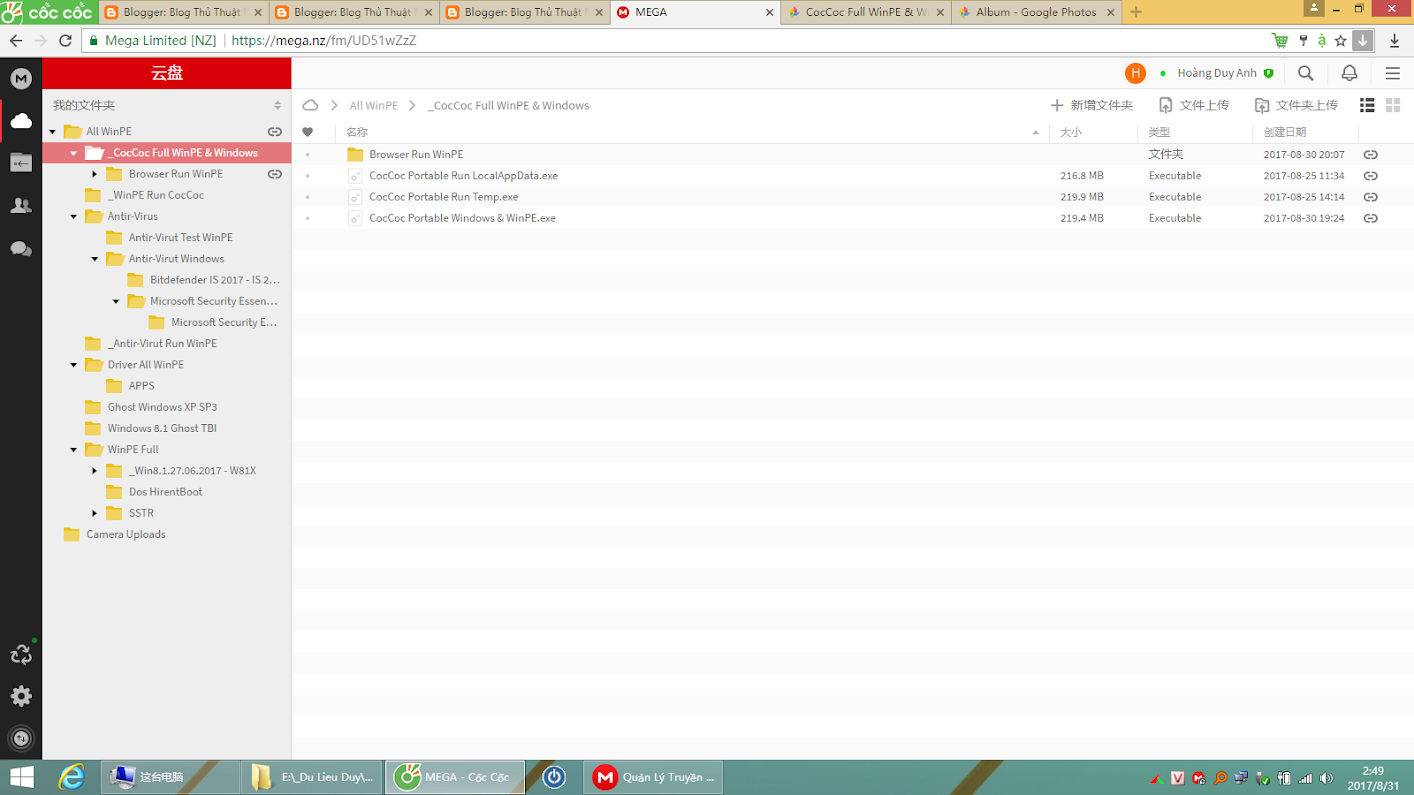Open the notifications bell

pos(1349,73)
